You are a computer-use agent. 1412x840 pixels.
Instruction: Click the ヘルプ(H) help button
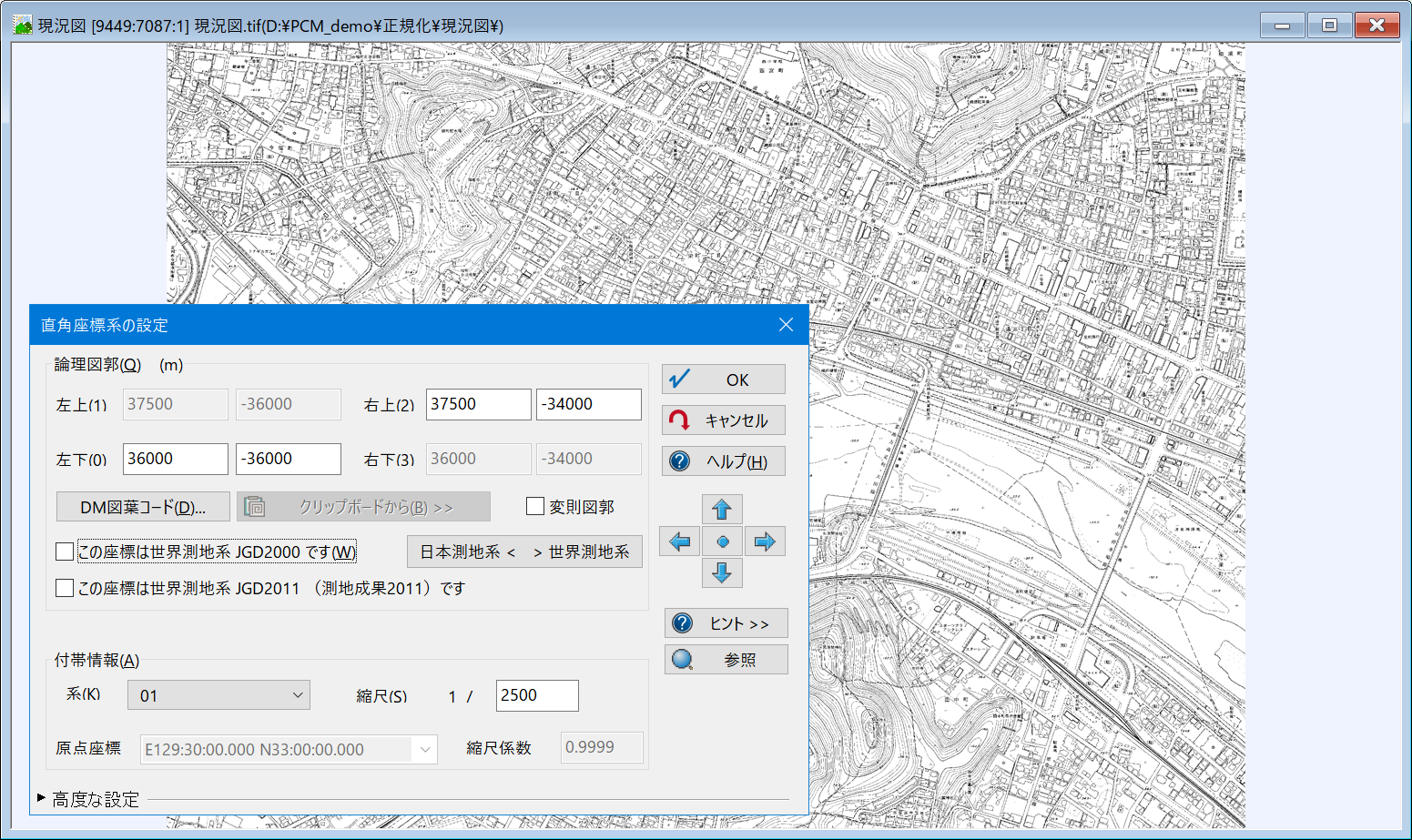(x=724, y=461)
